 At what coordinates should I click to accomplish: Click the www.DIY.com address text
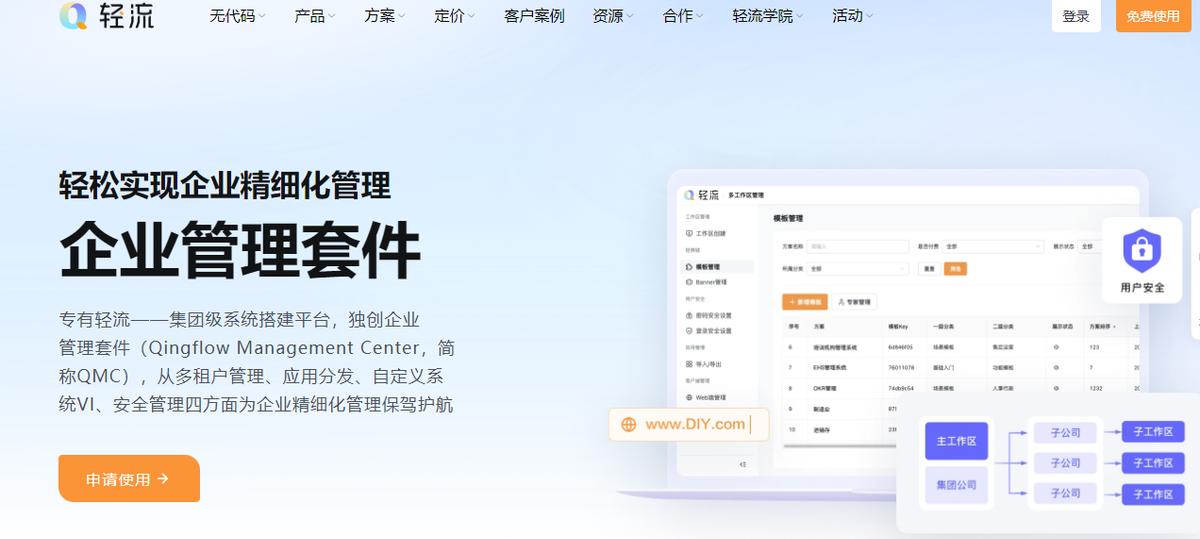pos(695,424)
